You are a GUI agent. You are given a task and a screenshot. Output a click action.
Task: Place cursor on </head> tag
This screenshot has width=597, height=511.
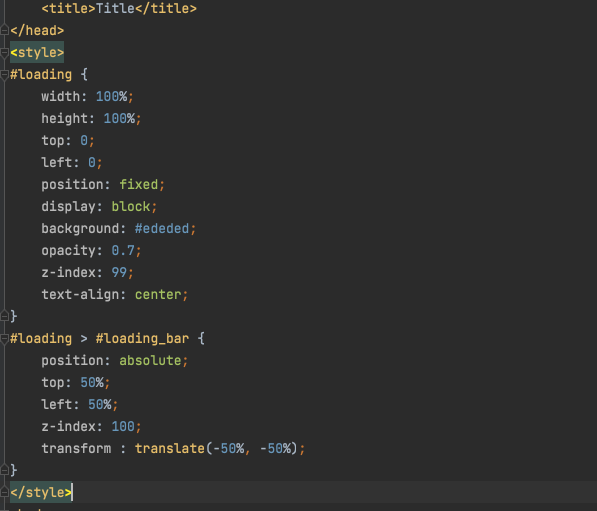click(37, 30)
